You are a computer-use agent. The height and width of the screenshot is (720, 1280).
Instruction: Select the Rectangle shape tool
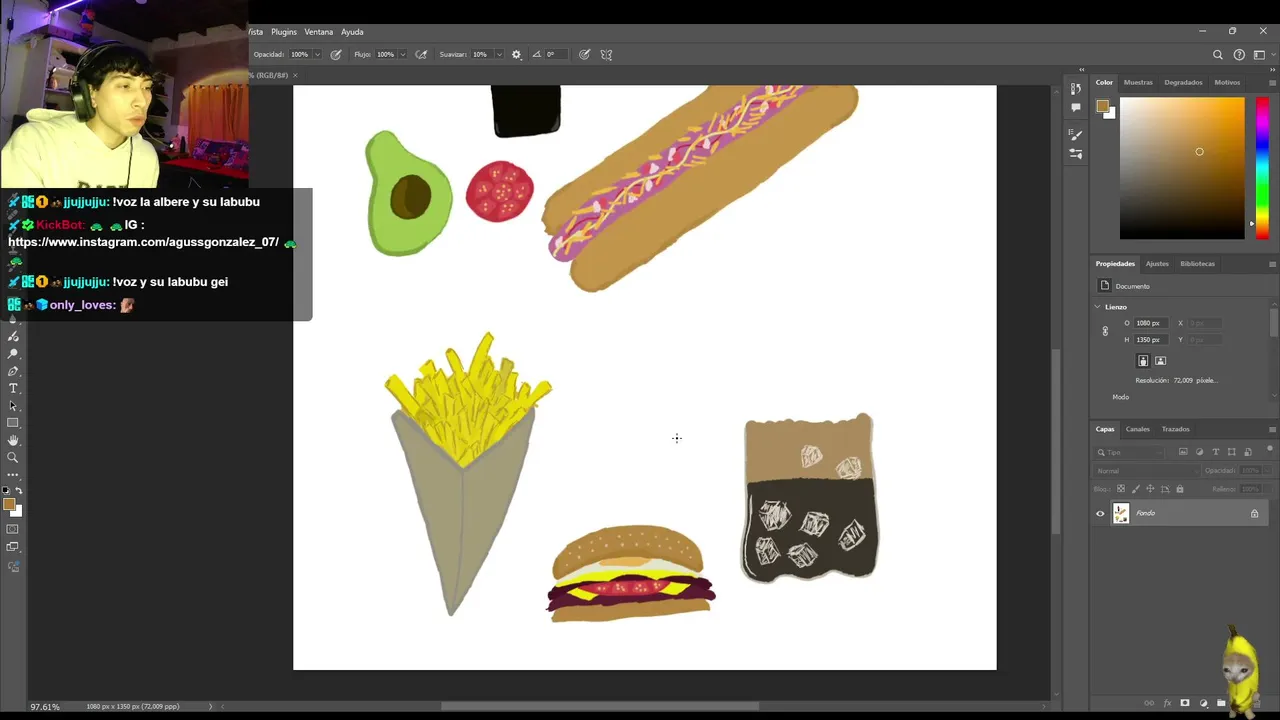[13, 423]
